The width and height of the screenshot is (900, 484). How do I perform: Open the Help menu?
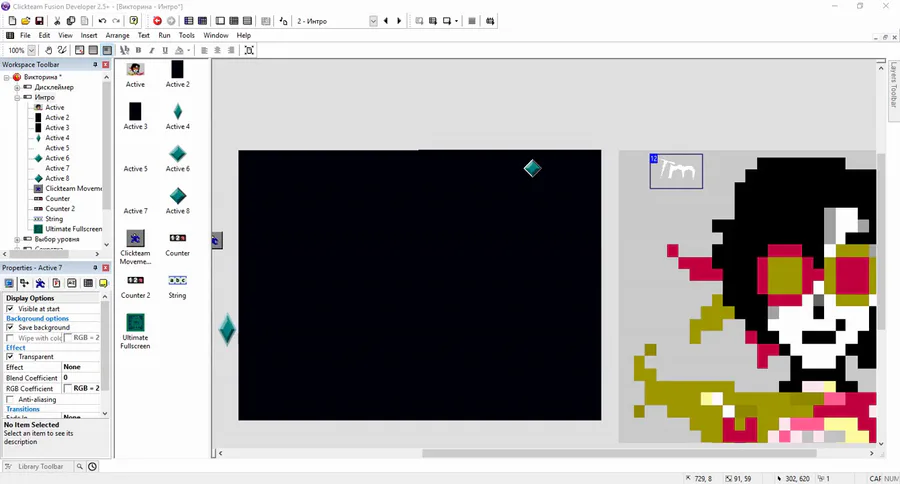[x=243, y=35]
